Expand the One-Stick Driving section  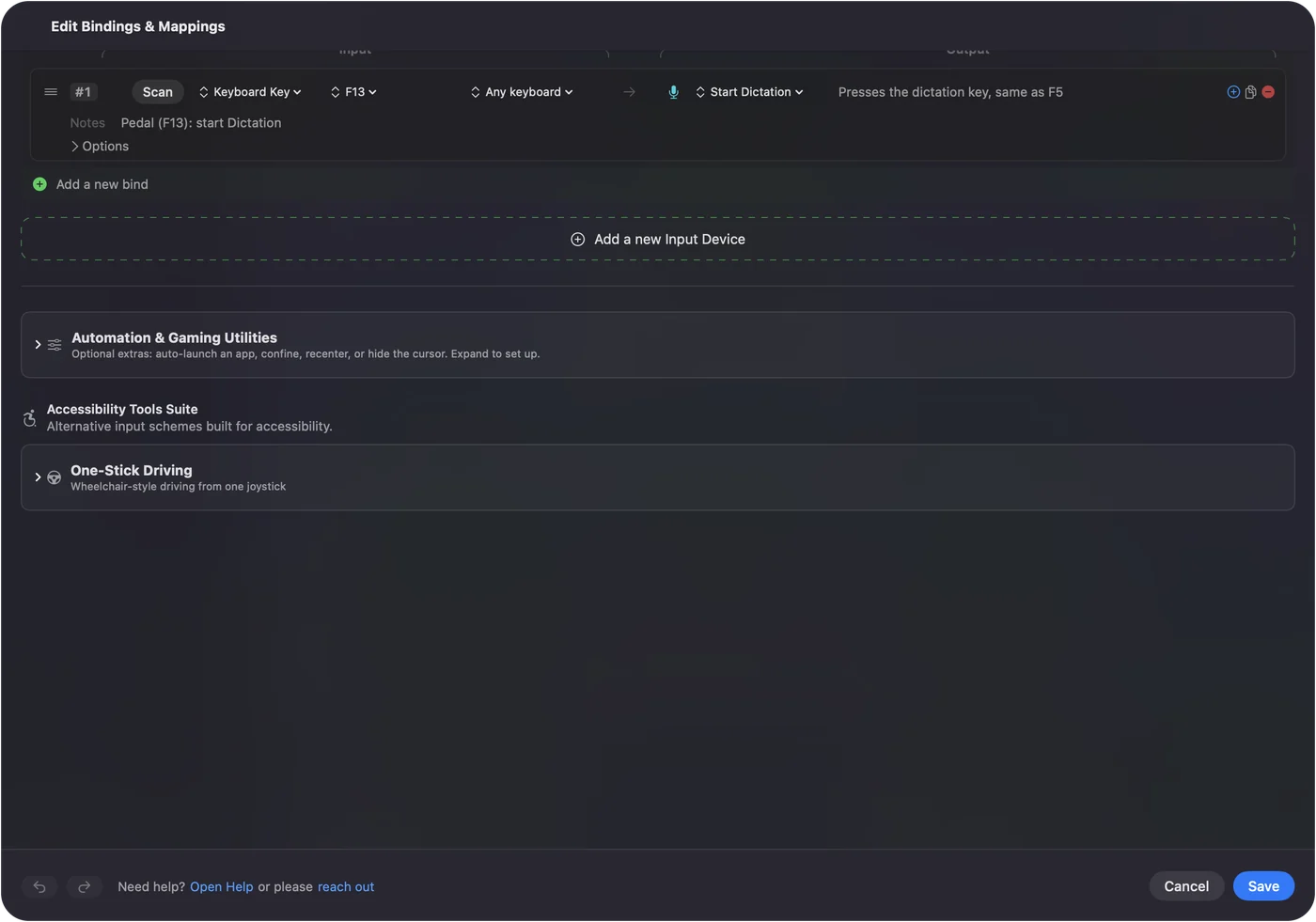pyautogui.click(x=38, y=477)
